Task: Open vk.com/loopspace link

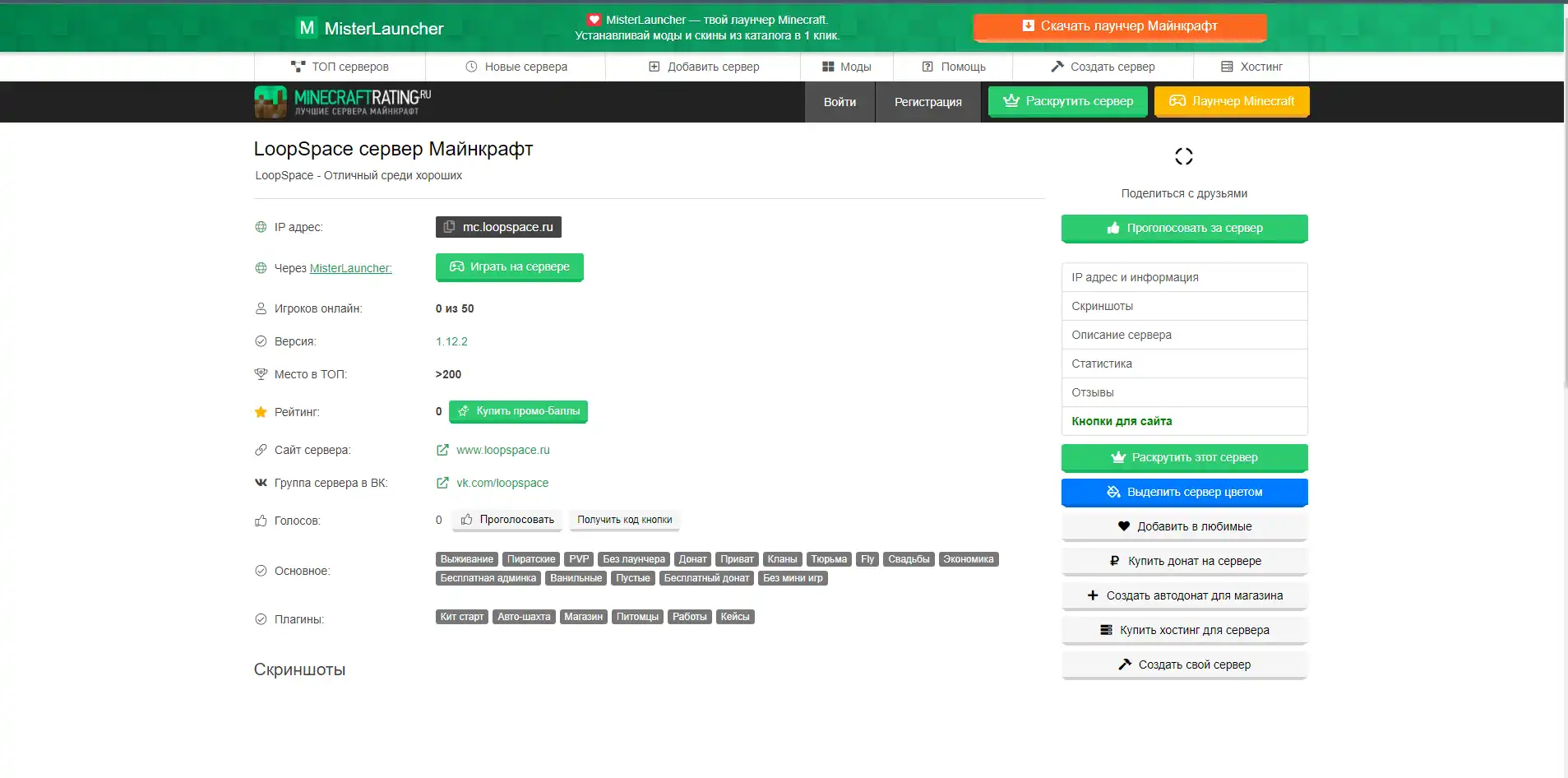Action: coord(502,483)
